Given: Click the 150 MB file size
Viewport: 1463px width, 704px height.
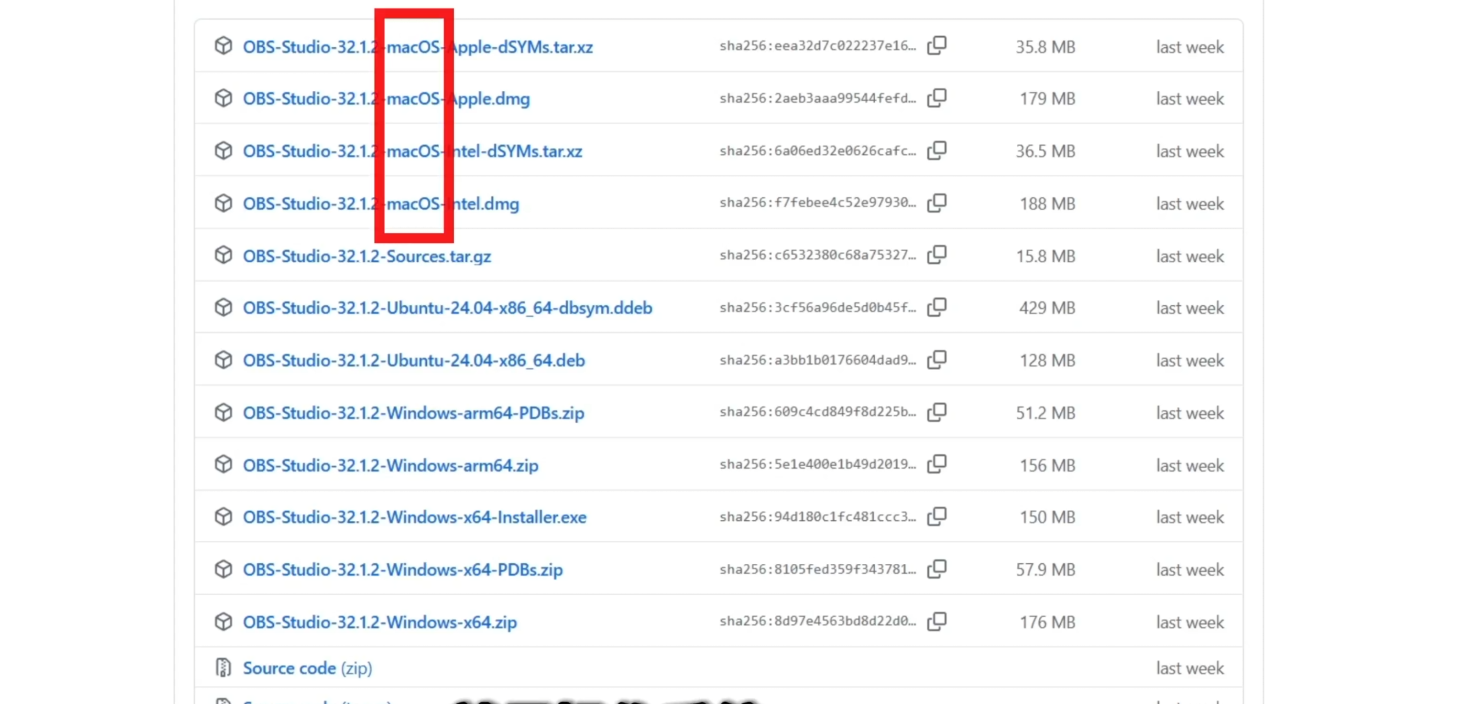Looking at the screenshot, I should 1048,518.
